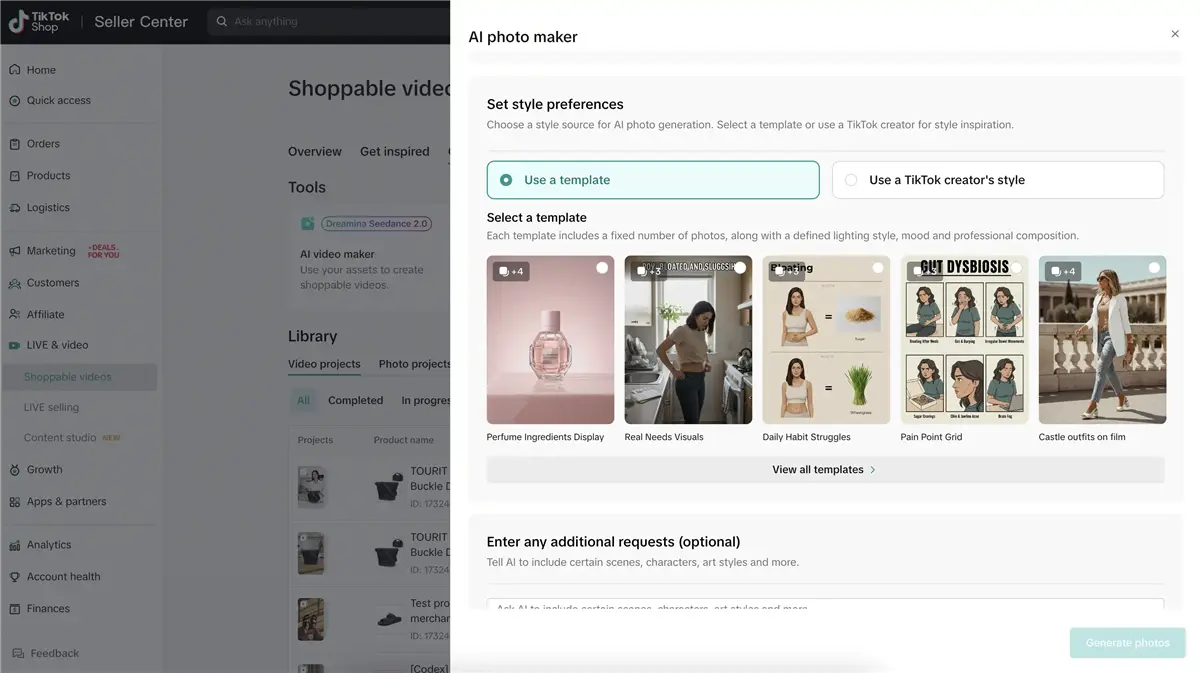The image size is (1200, 673).
Task: Tick the Real Needs Visuals template circle
Action: click(x=740, y=268)
